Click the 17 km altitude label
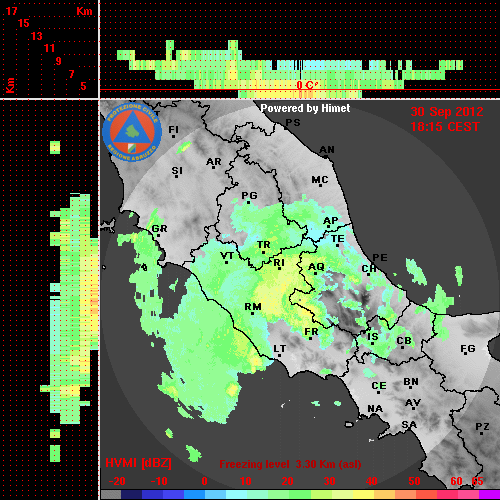This screenshot has height=500, width=500. pyautogui.click(x=11, y=11)
